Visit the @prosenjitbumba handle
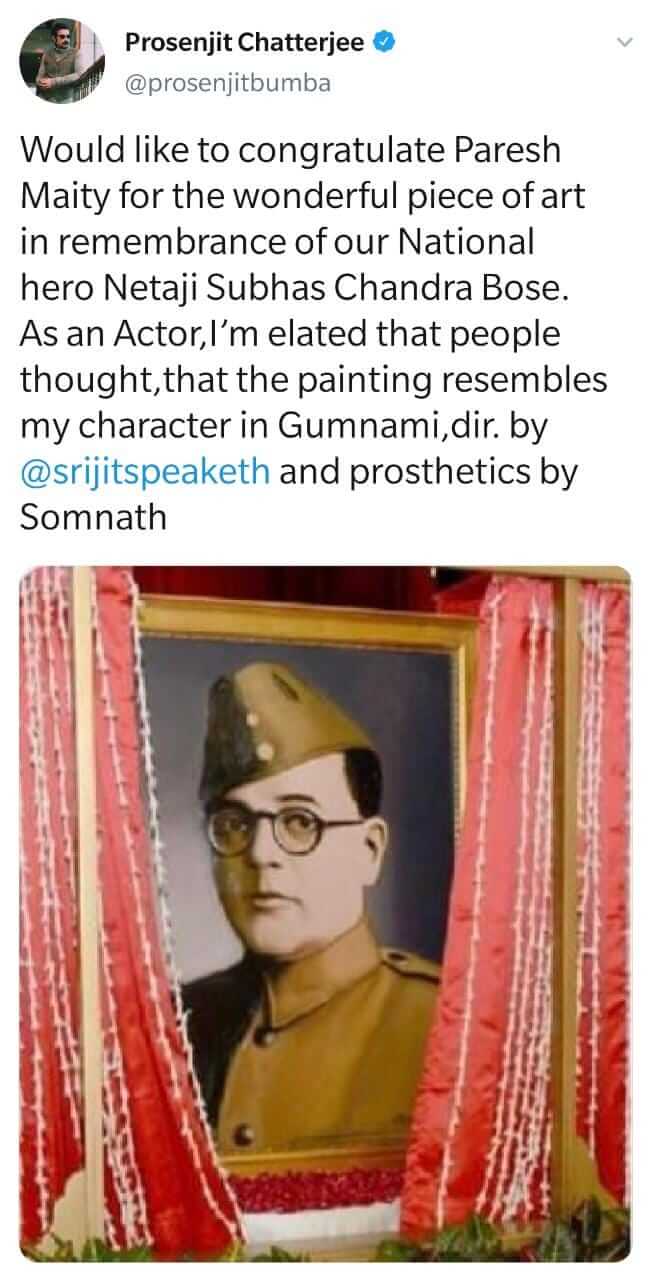Screen dimensions: 652x1280 [227, 83]
